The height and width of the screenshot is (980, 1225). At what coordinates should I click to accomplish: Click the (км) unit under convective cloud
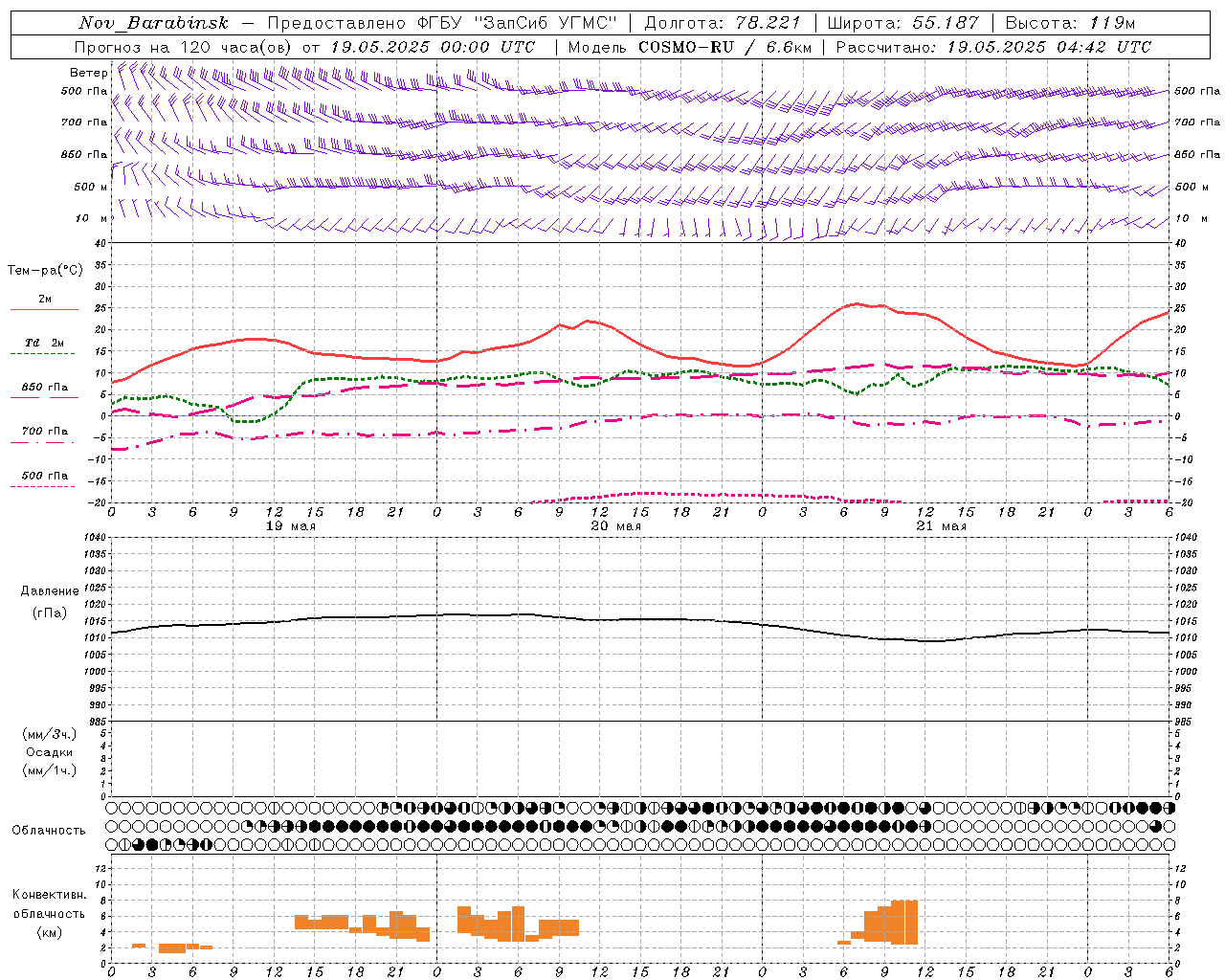[x=50, y=932]
